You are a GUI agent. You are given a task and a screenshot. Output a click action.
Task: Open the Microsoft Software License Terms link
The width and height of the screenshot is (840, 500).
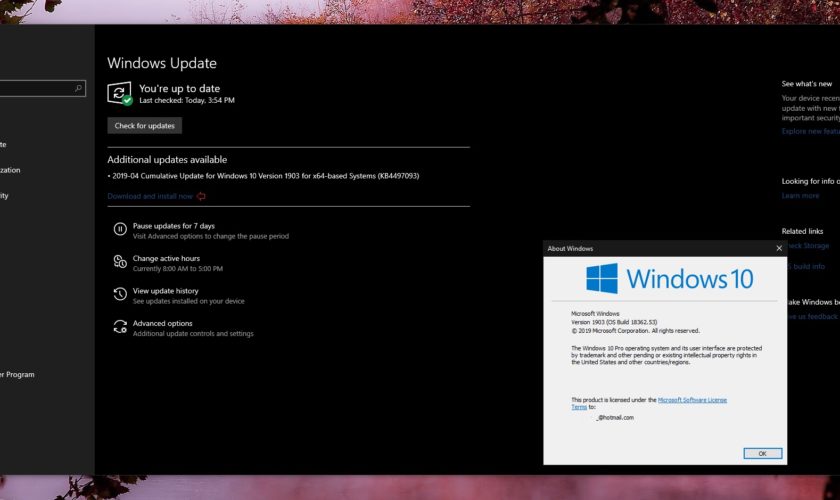[x=692, y=400]
